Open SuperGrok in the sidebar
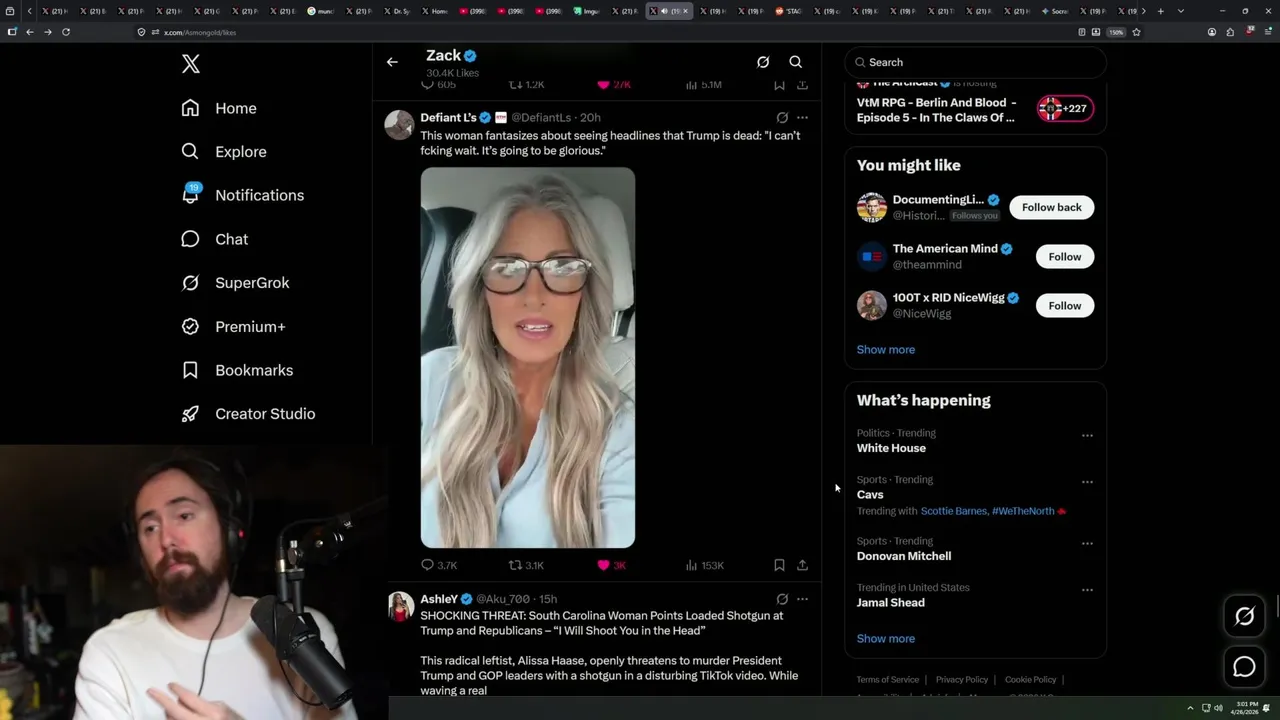The height and width of the screenshot is (720, 1280). (235, 283)
